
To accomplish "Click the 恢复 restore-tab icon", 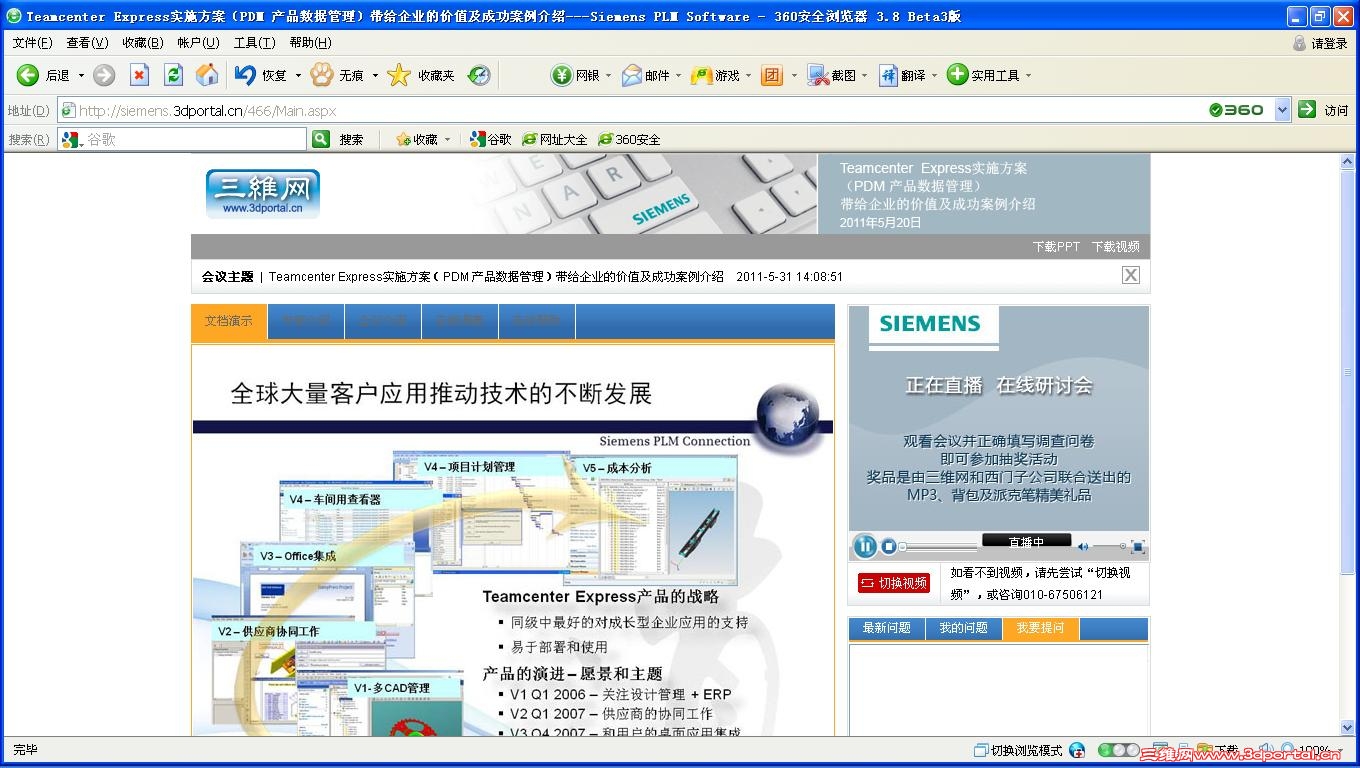I will (245, 75).
